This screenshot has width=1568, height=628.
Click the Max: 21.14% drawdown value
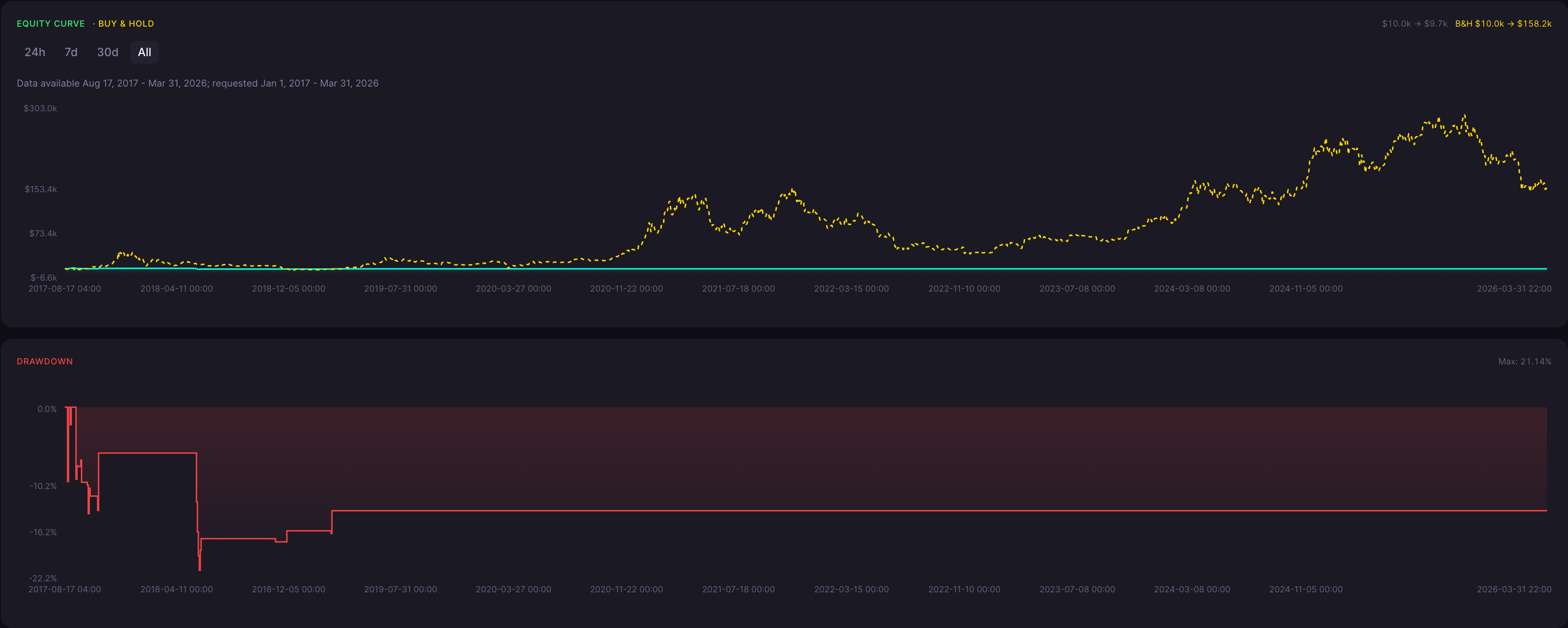click(1524, 362)
